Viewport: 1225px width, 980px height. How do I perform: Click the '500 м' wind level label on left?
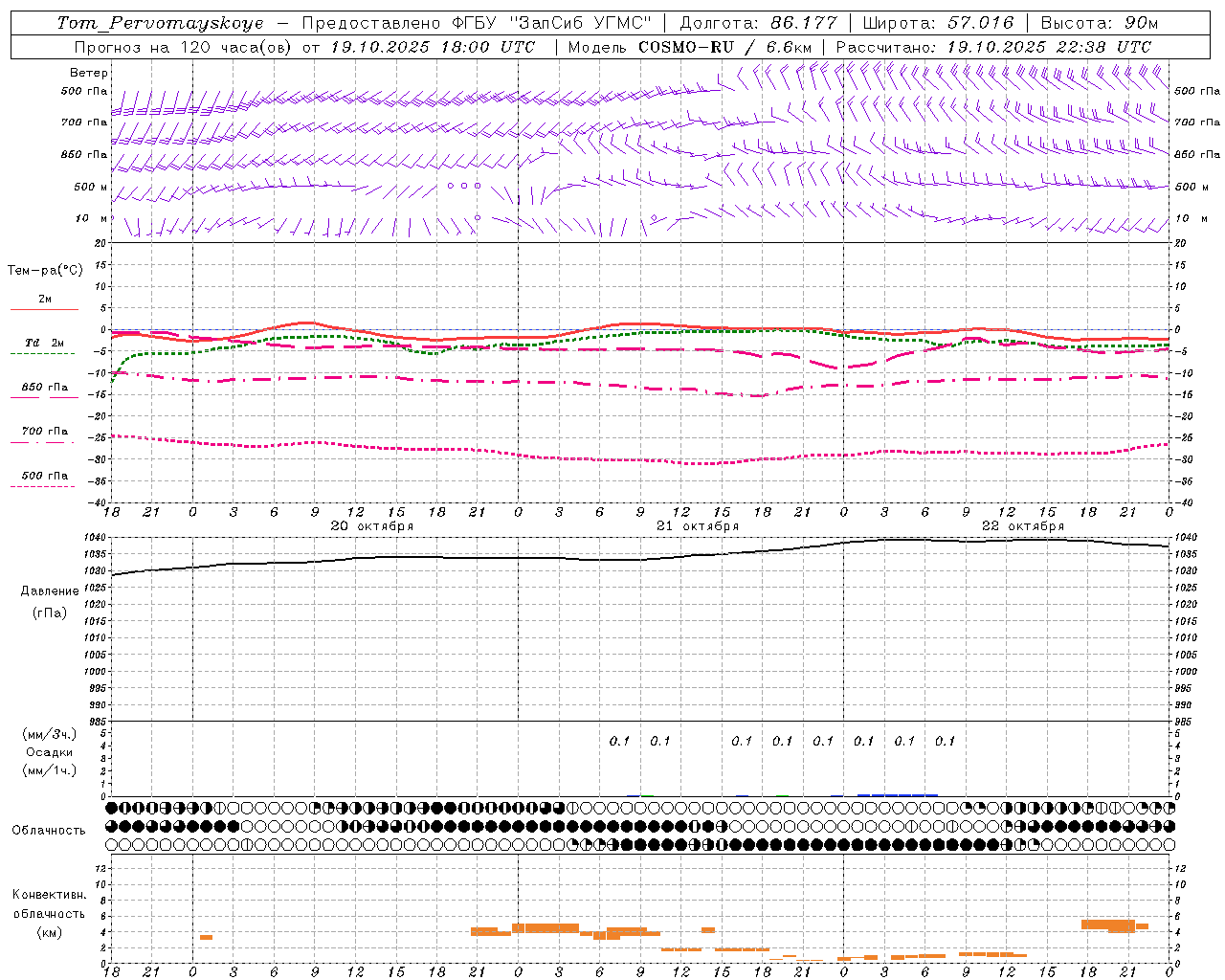[90, 187]
